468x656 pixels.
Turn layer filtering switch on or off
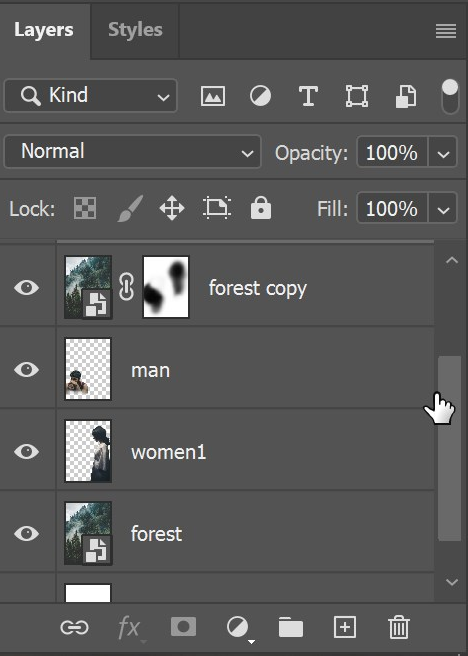point(450,96)
